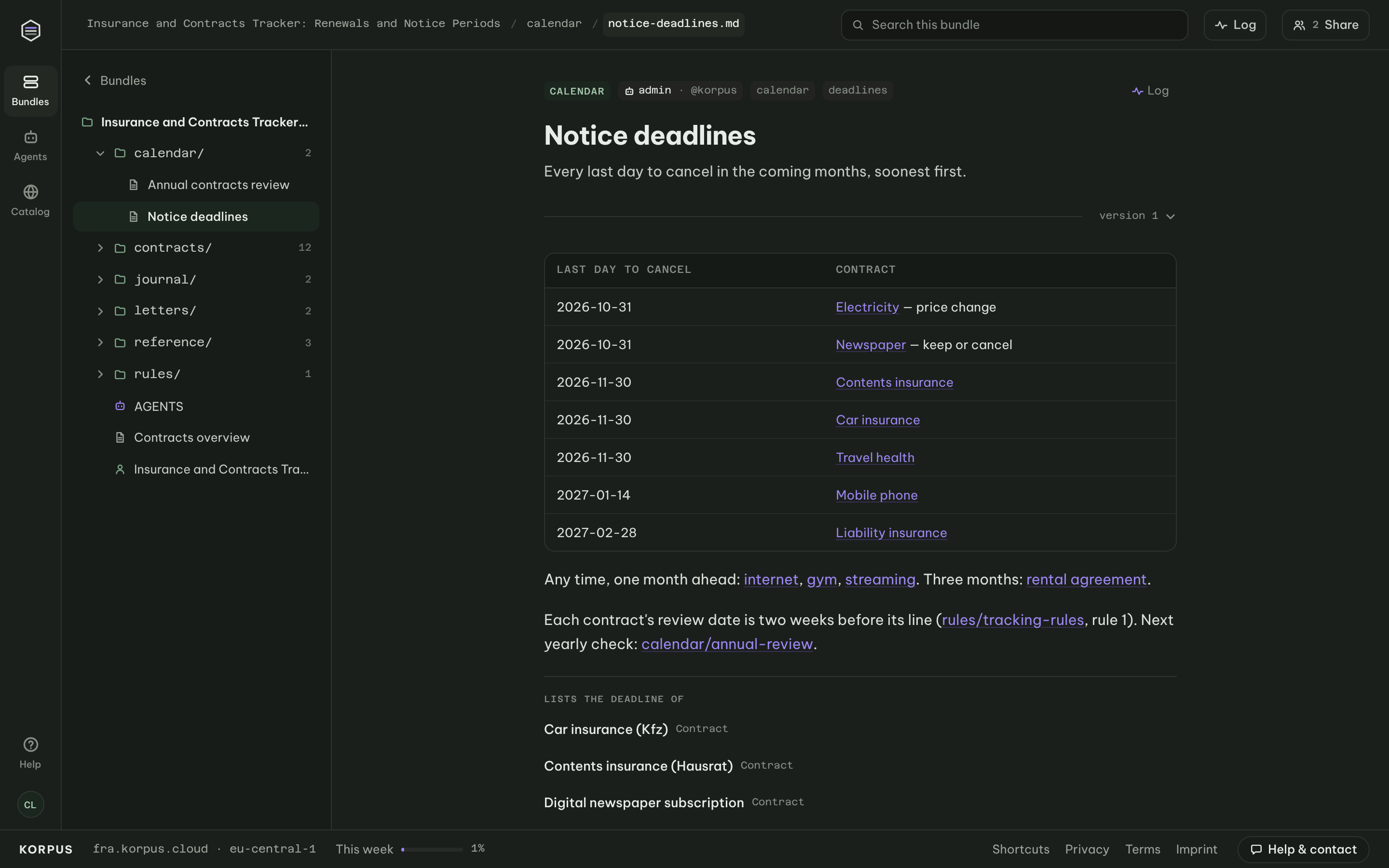Click the This week usage progress bar

pos(432,849)
